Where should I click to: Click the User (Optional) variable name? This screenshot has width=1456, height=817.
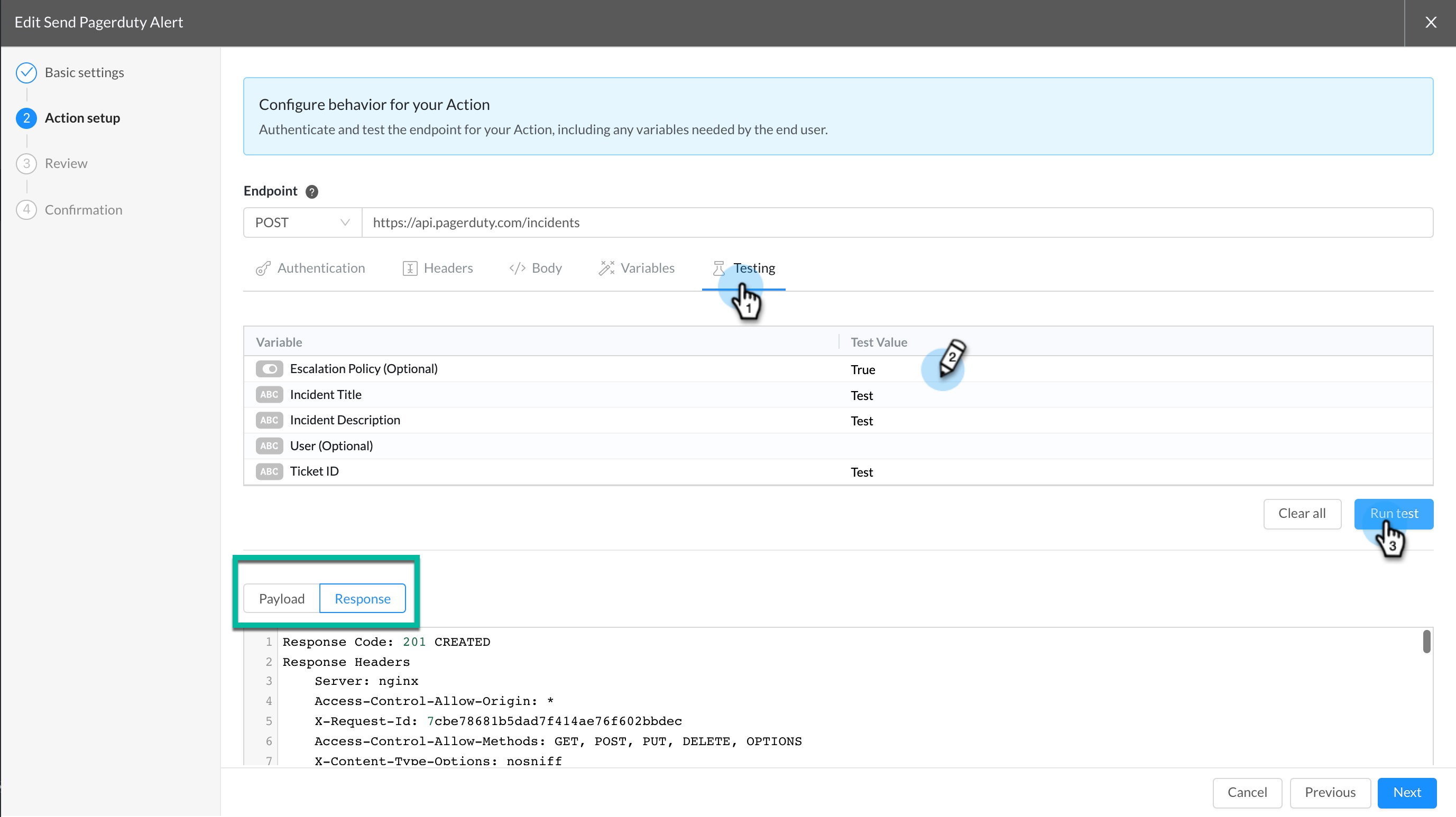point(331,447)
